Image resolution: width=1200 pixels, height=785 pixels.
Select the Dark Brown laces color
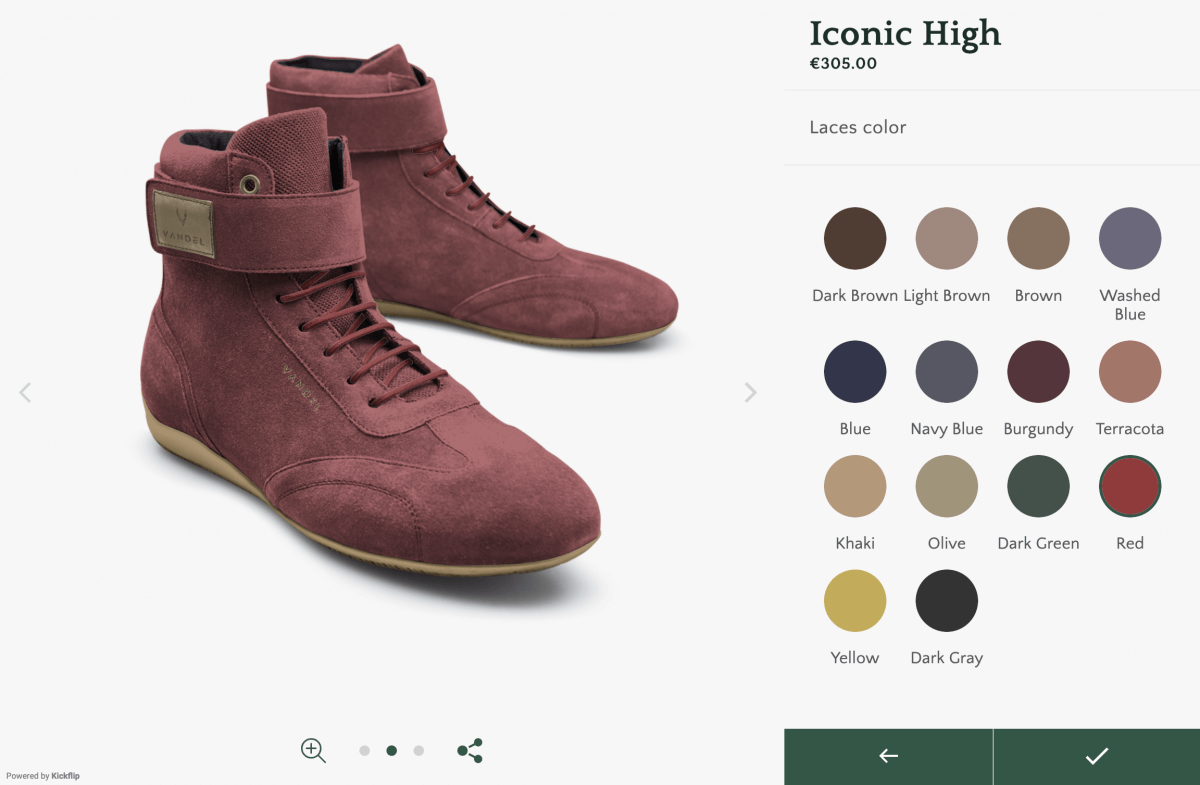coord(855,239)
